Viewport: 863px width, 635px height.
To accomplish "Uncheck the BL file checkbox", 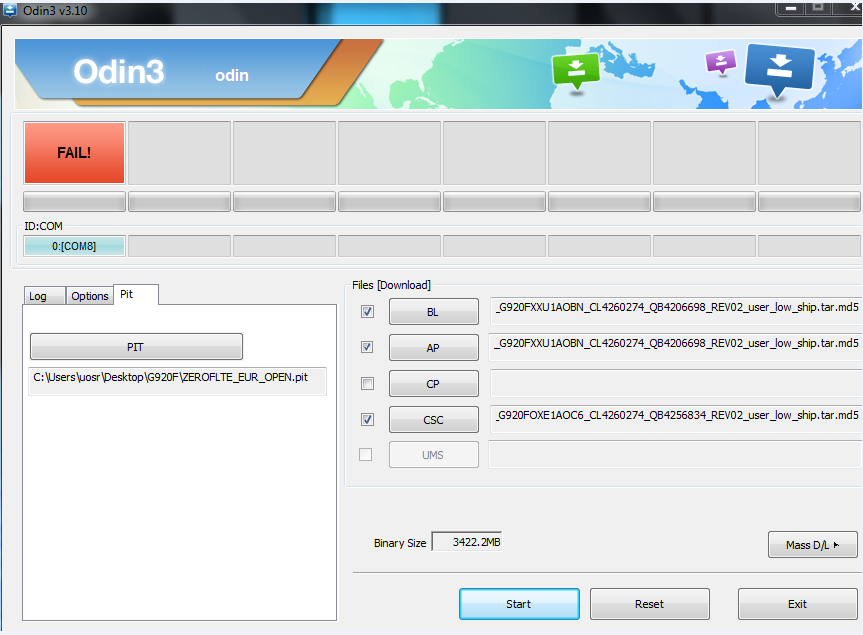I will coord(367,311).
